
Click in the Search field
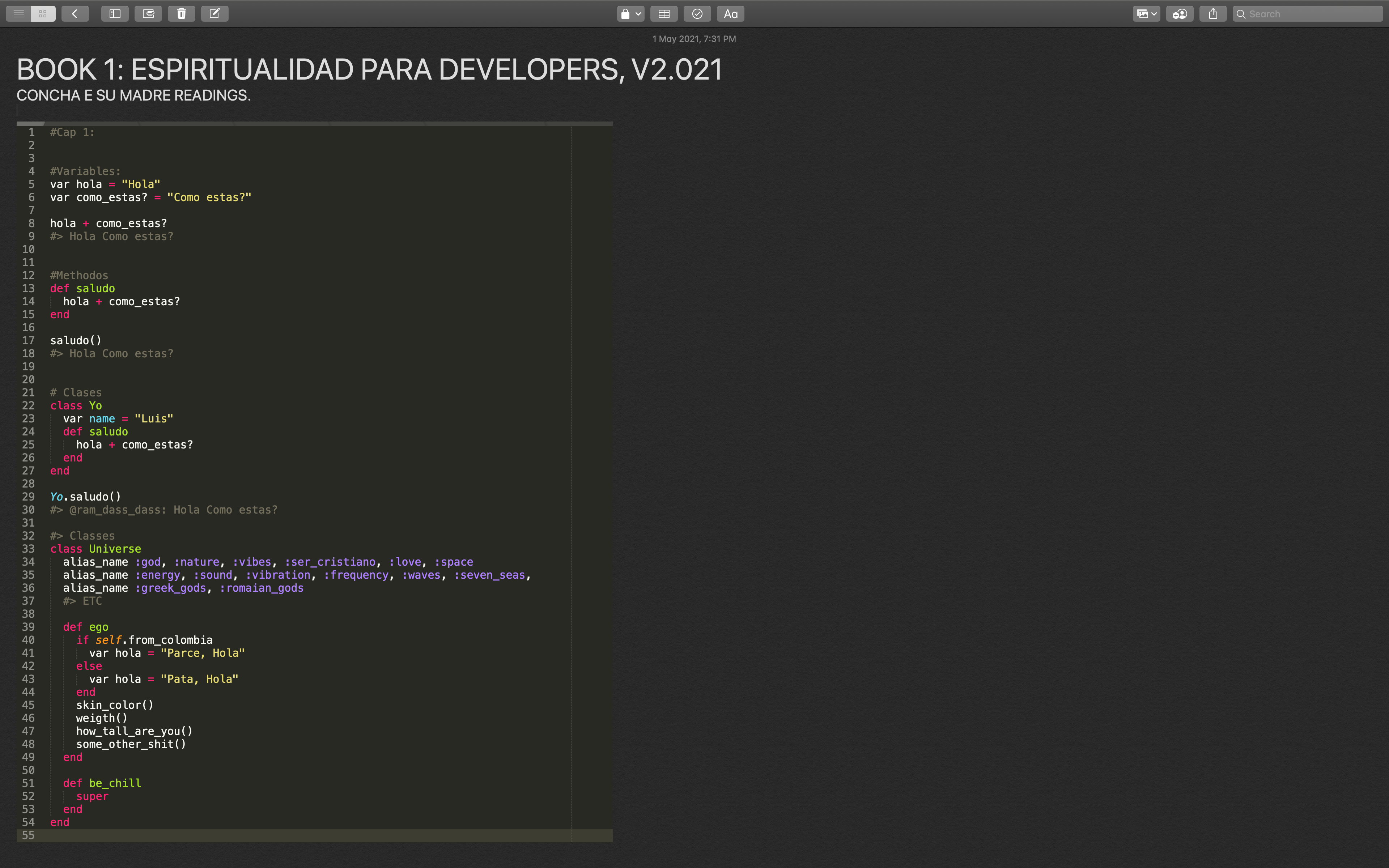coord(1308,14)
